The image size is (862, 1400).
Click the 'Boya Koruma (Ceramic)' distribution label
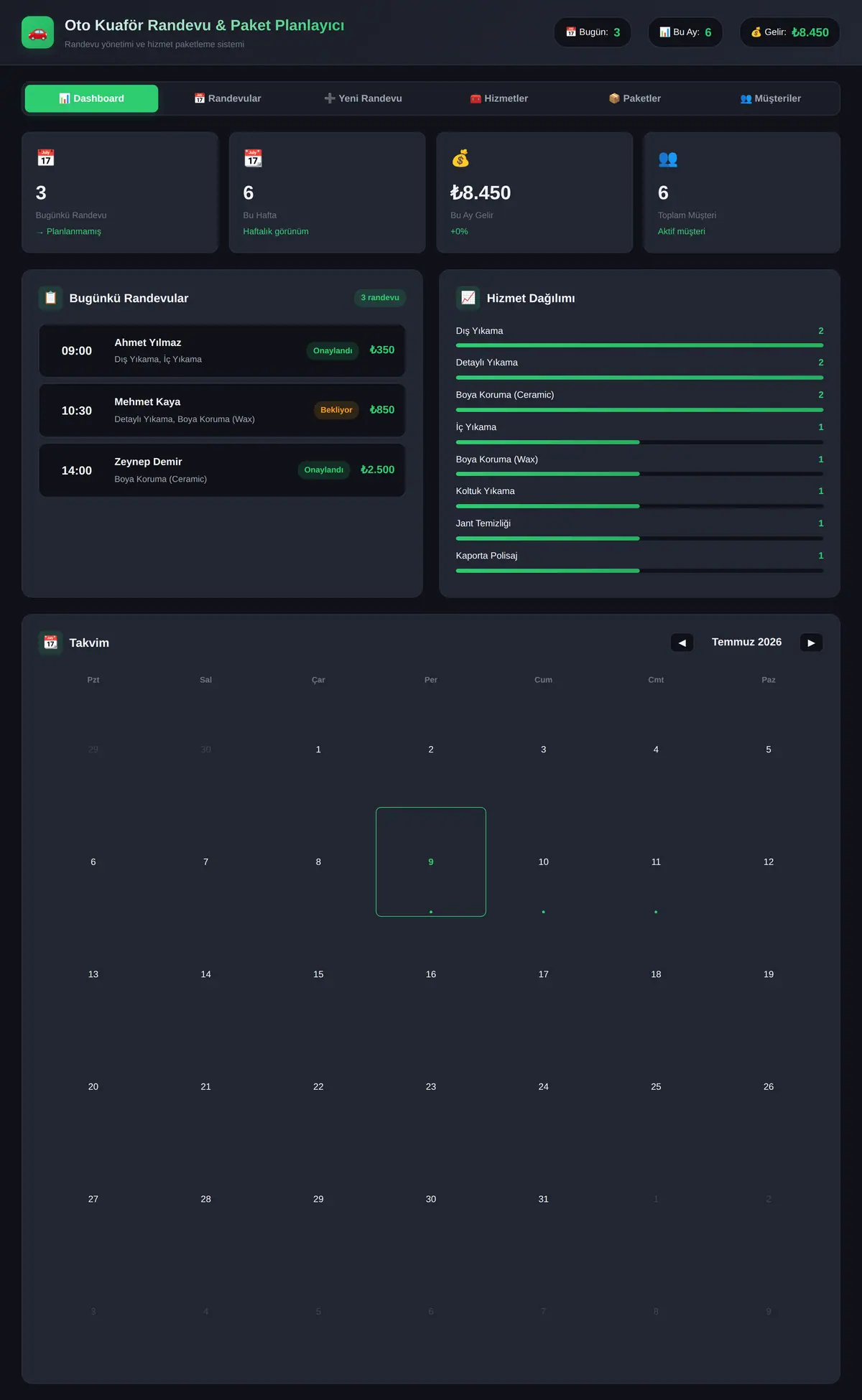point(505,395)
